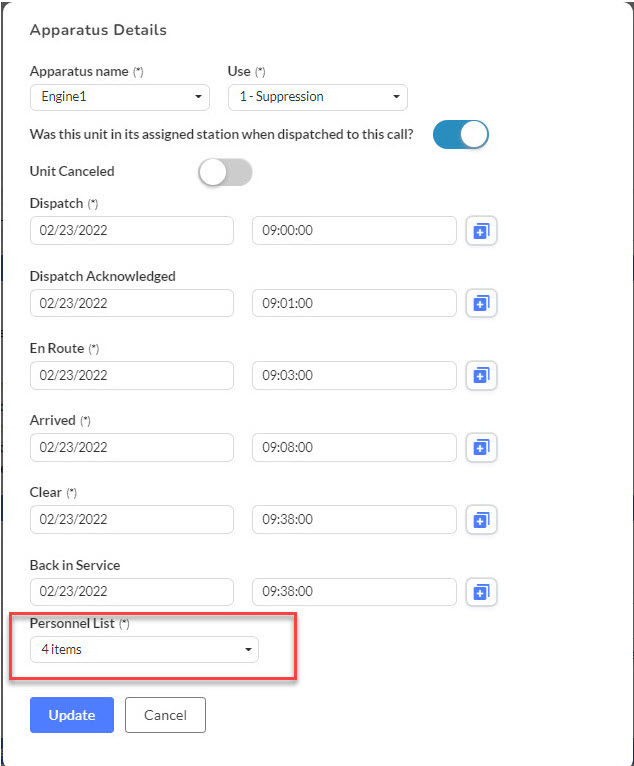Click the copy icon beside En Route time
The image size is (634, 766).
pos(481,375)
